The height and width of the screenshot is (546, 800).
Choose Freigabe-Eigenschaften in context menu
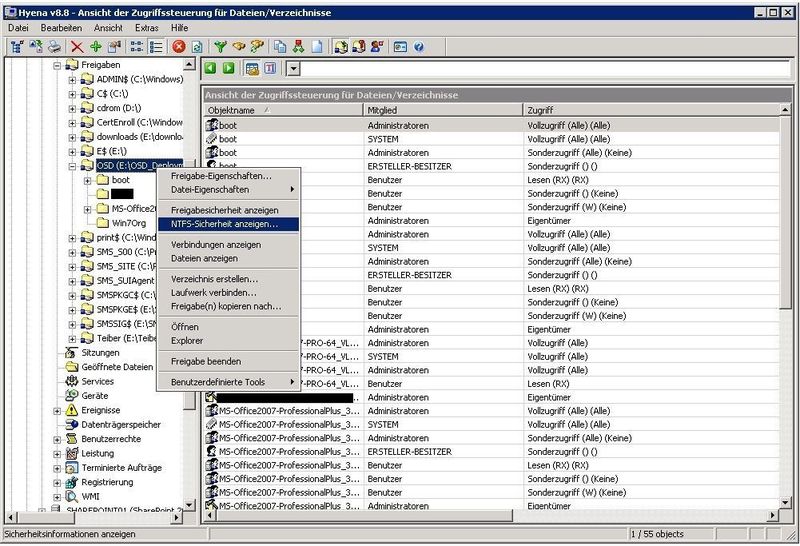[228, 176]
